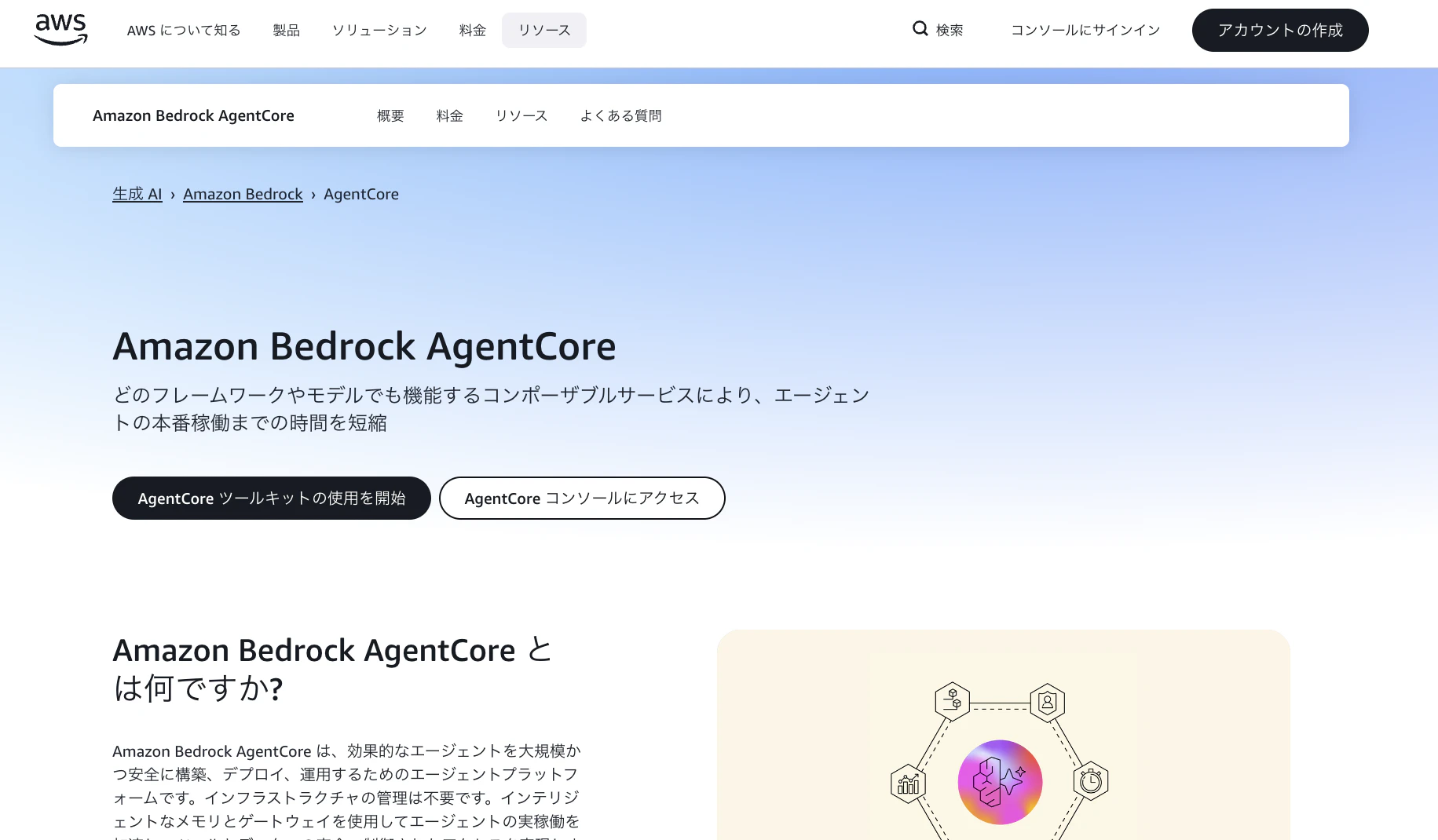
Task: Click the user identity hexagon icon
Action: tap(1047, 702)
